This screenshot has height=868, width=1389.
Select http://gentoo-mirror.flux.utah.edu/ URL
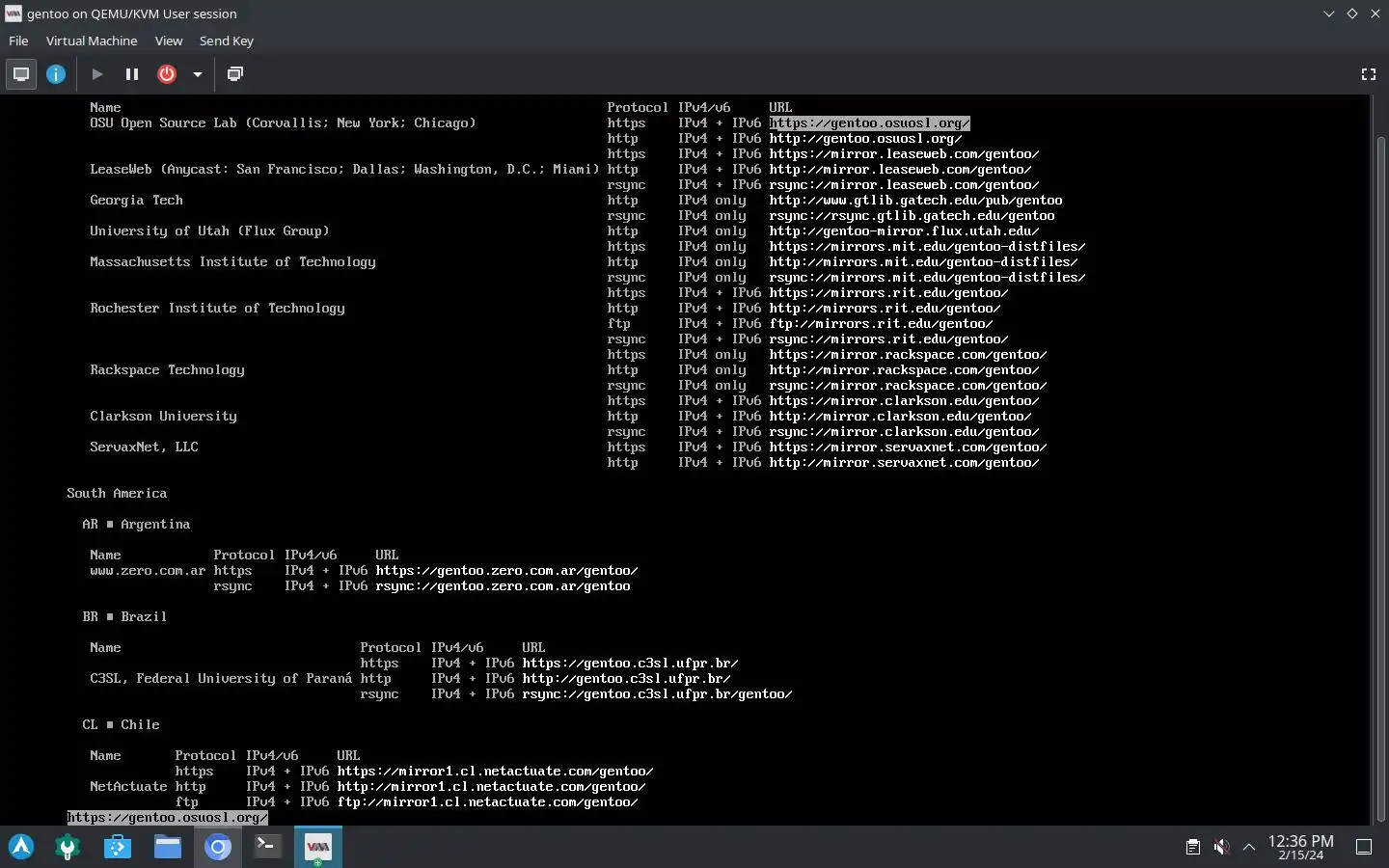(x=904, y=231)
